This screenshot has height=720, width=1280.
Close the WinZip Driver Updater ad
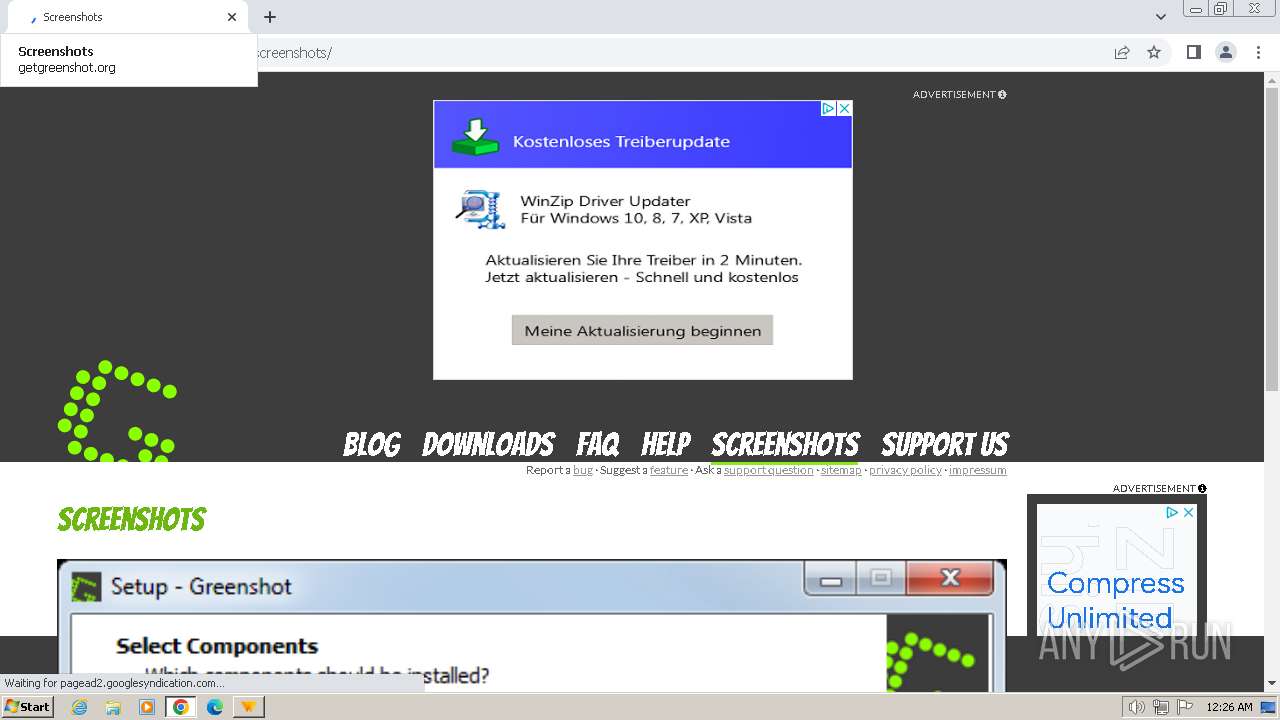844,108
